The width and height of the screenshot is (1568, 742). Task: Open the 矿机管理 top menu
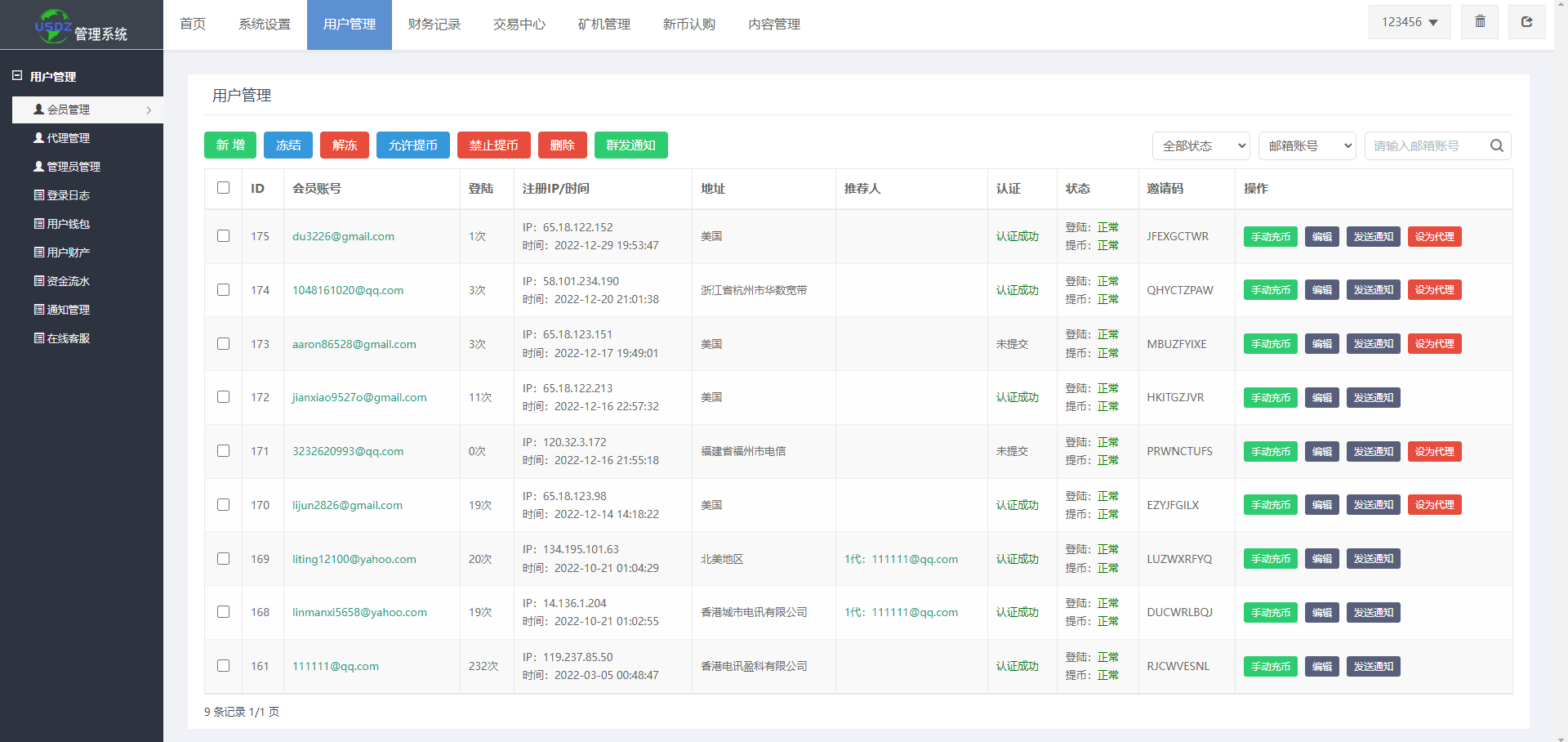click(604, 25)
